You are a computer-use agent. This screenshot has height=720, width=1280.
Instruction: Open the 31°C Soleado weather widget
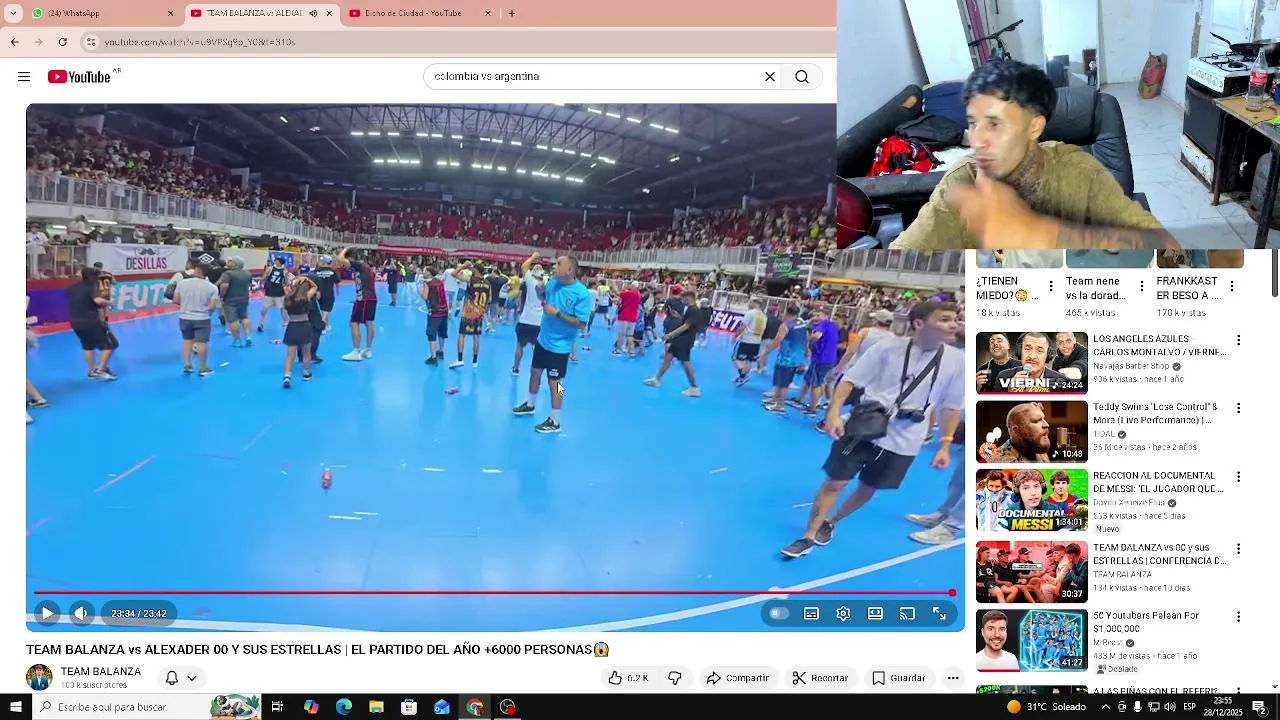[x=1046, y=707]
